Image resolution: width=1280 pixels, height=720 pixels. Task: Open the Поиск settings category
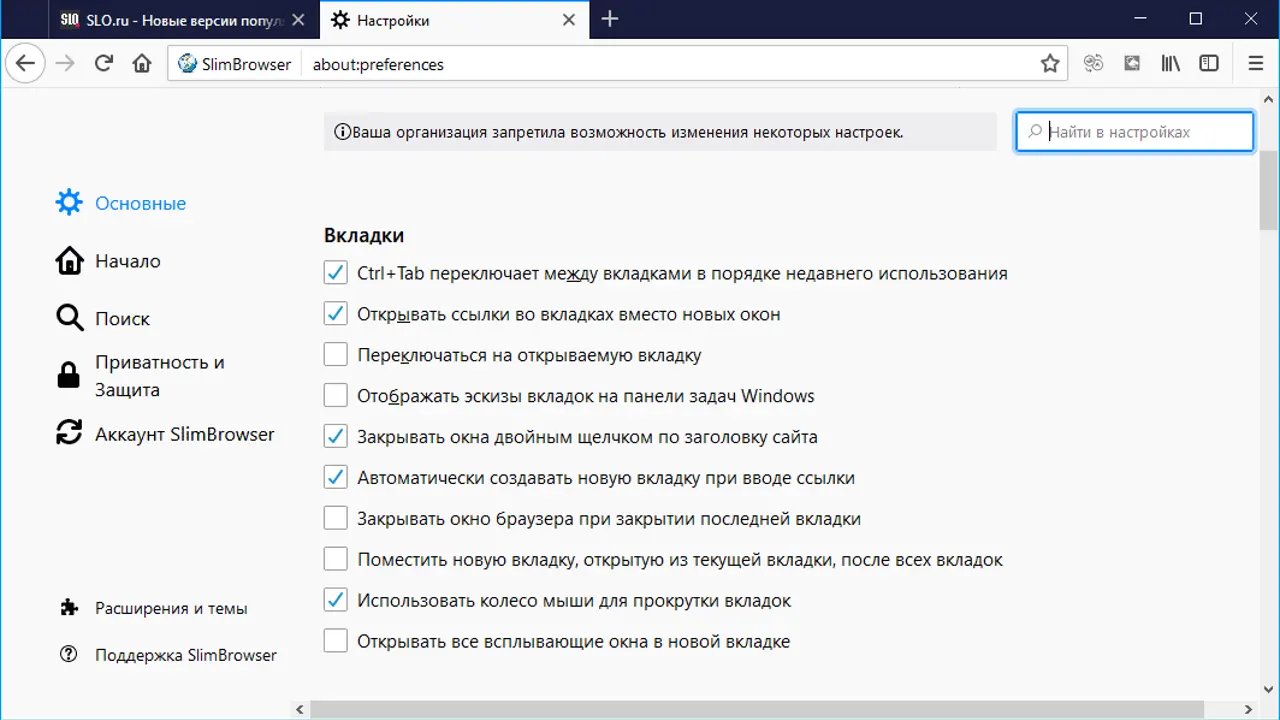point(122,319)
